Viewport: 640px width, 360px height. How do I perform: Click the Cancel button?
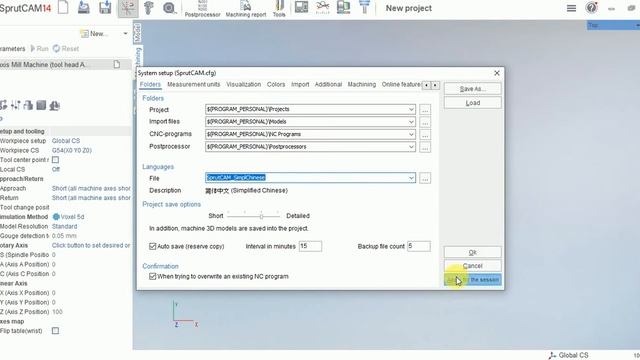tap(473, 266)
